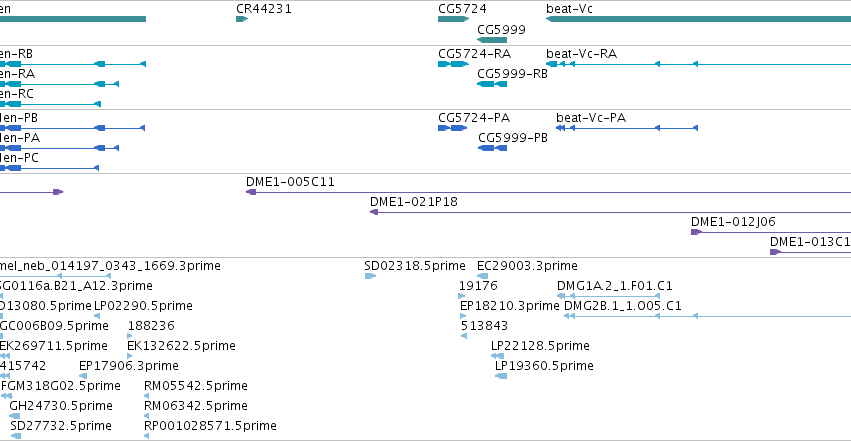851x441 pixels.
Task: Select the DME1-012J06 clone start marker
Action: 696,232
